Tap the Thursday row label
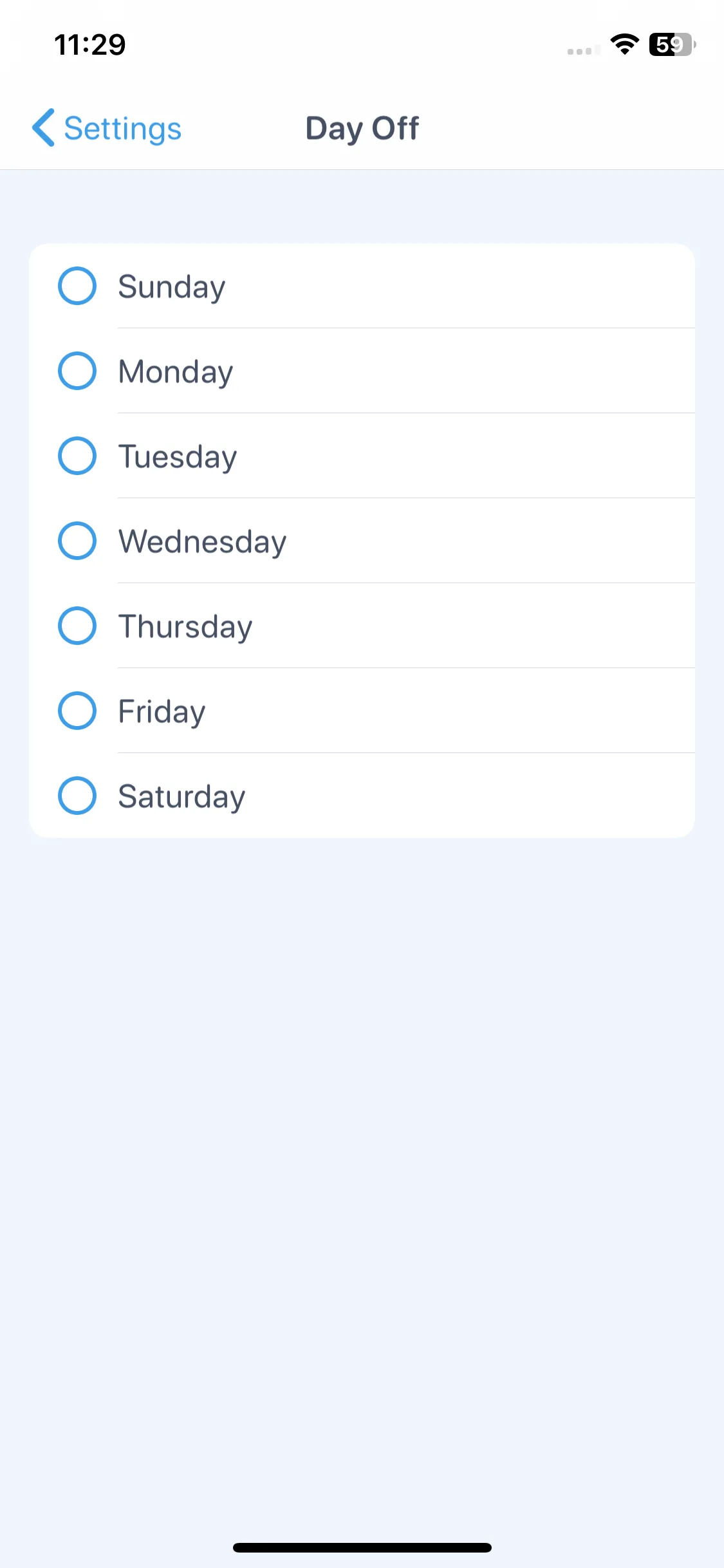 coord(185,627)
